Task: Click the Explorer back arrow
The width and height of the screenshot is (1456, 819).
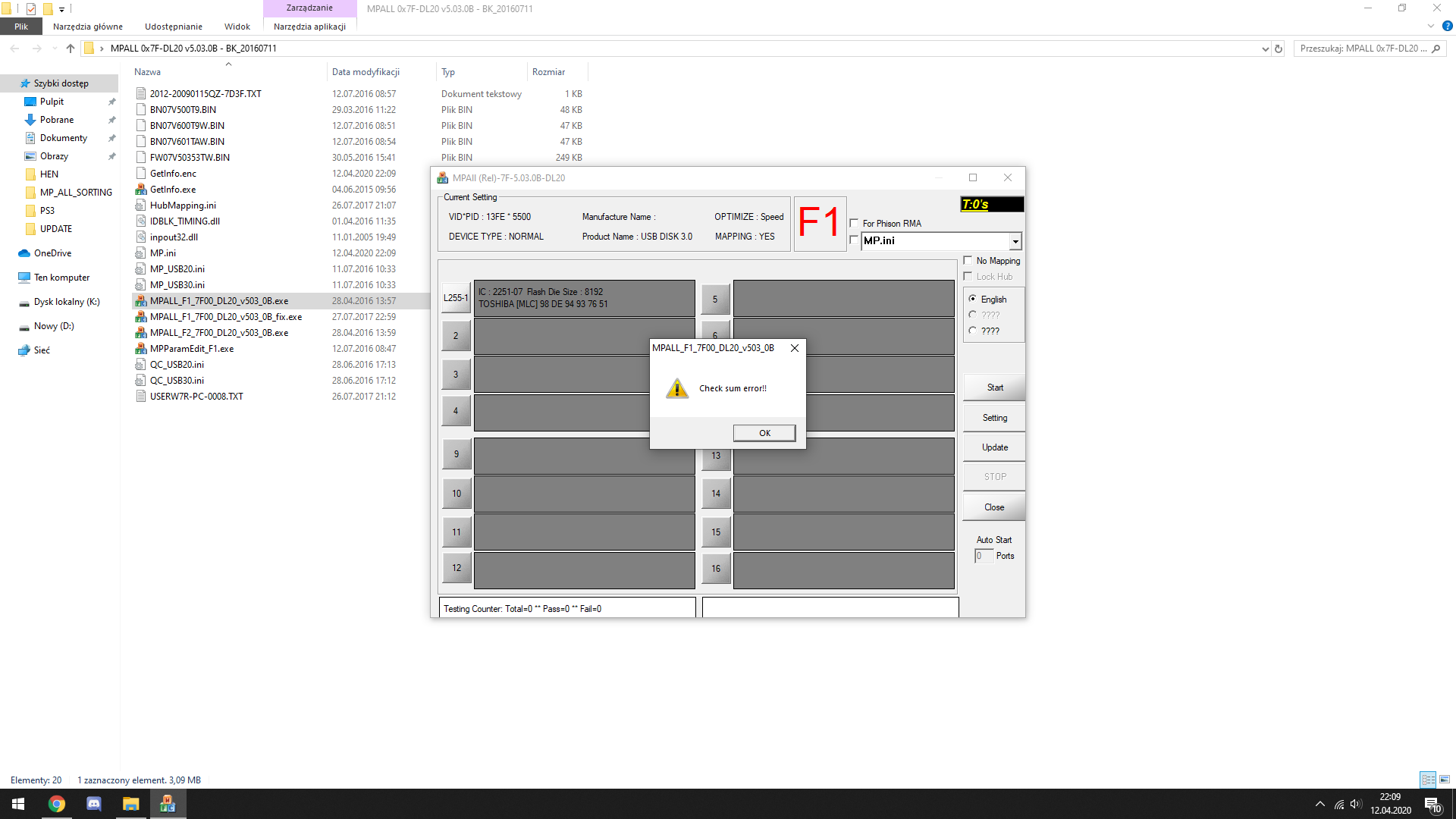Action: (x=15, y=49)
